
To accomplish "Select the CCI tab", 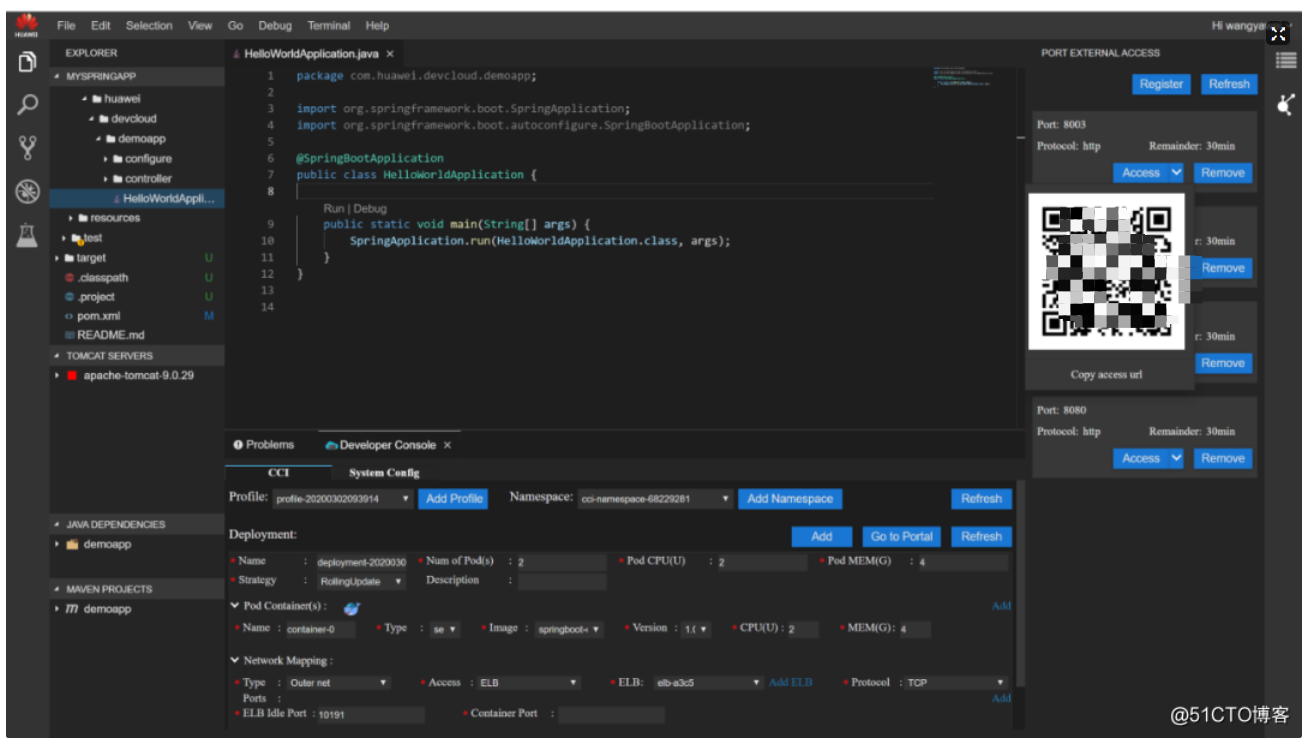I will (x=278, y=472).
